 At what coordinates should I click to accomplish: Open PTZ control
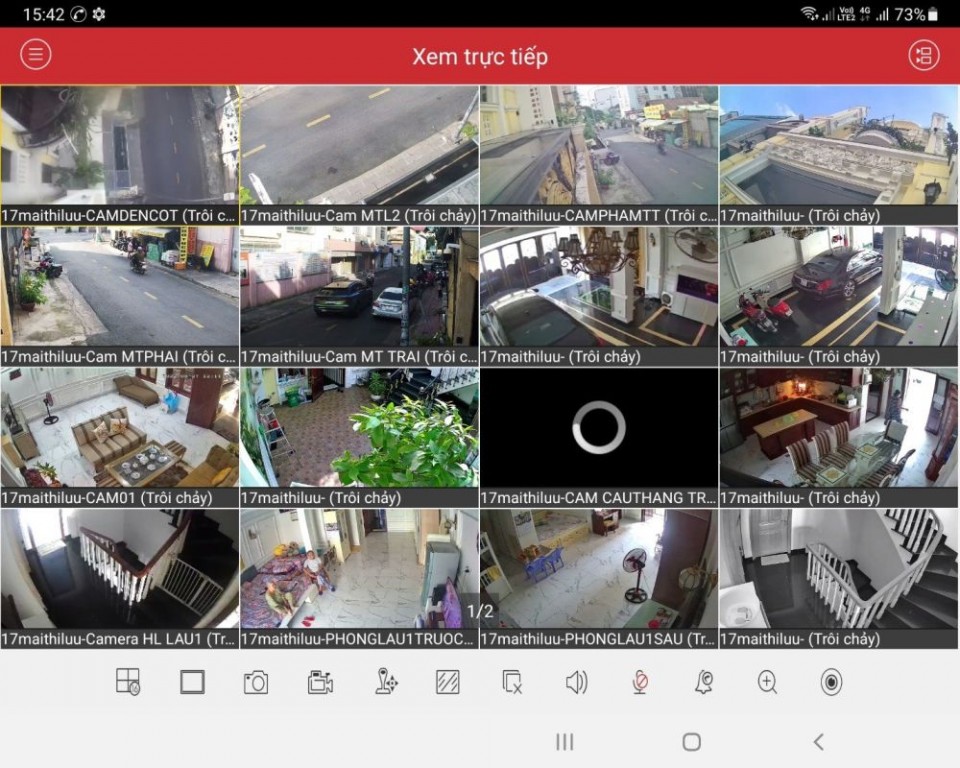click(384, 682)
